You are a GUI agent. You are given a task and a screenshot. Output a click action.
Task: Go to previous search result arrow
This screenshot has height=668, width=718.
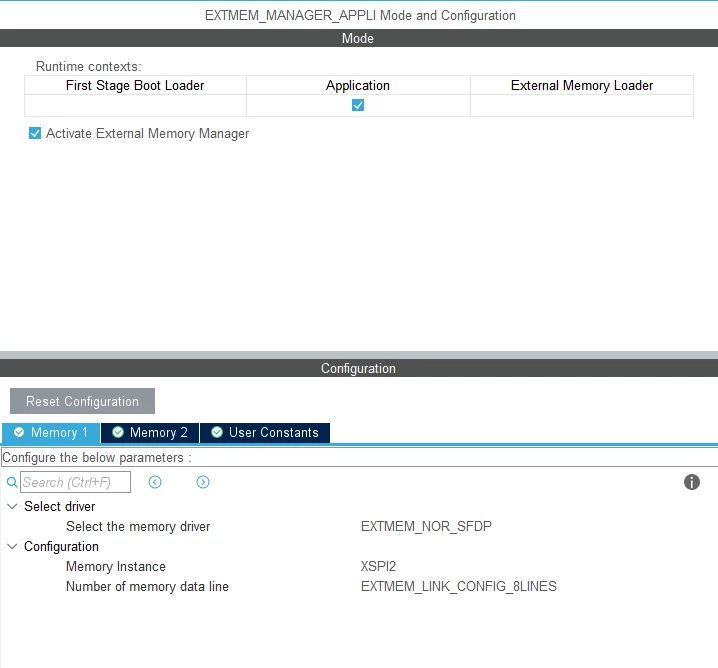pyautogui.click(x=155, y=482)
